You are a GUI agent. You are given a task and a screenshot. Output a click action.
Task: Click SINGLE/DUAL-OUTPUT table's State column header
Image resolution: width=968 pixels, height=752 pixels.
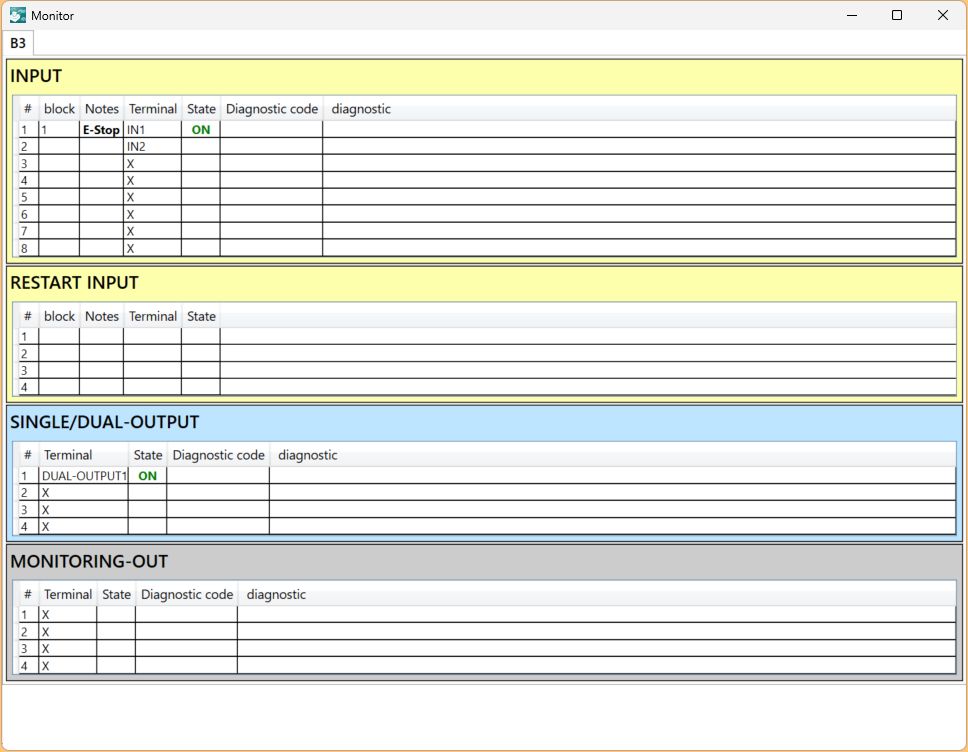[148, 455]
